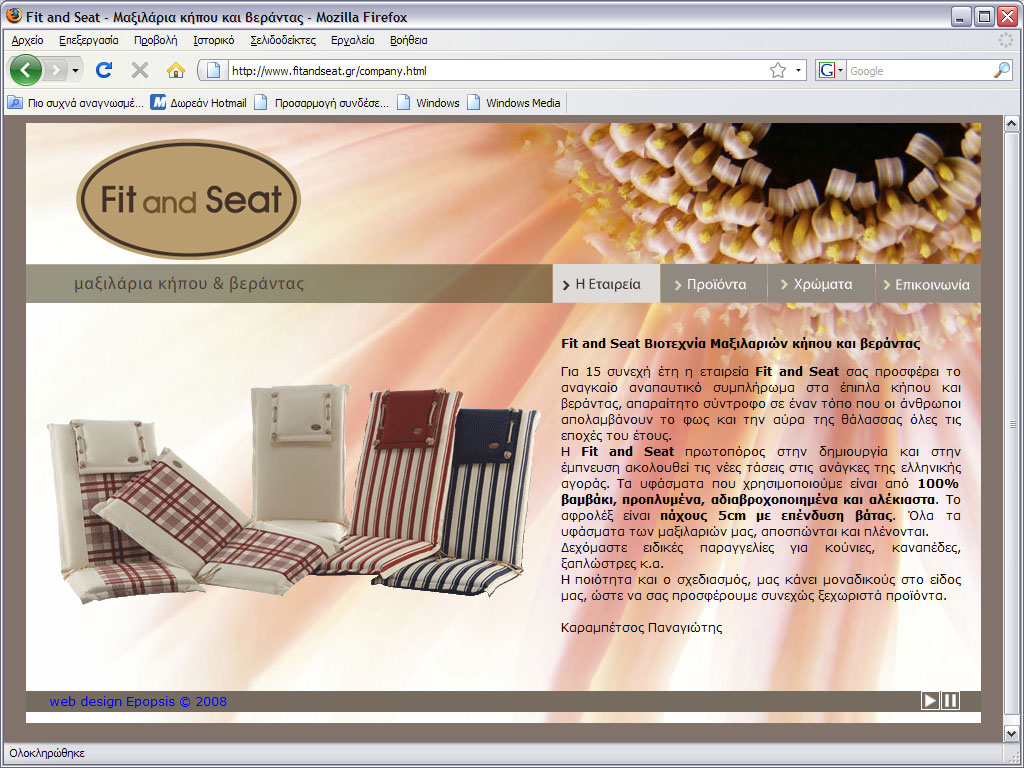The height and width of the screenshot is (768, 1024).
Task: Click the seat cushions product image
Action: coord(294,493)
